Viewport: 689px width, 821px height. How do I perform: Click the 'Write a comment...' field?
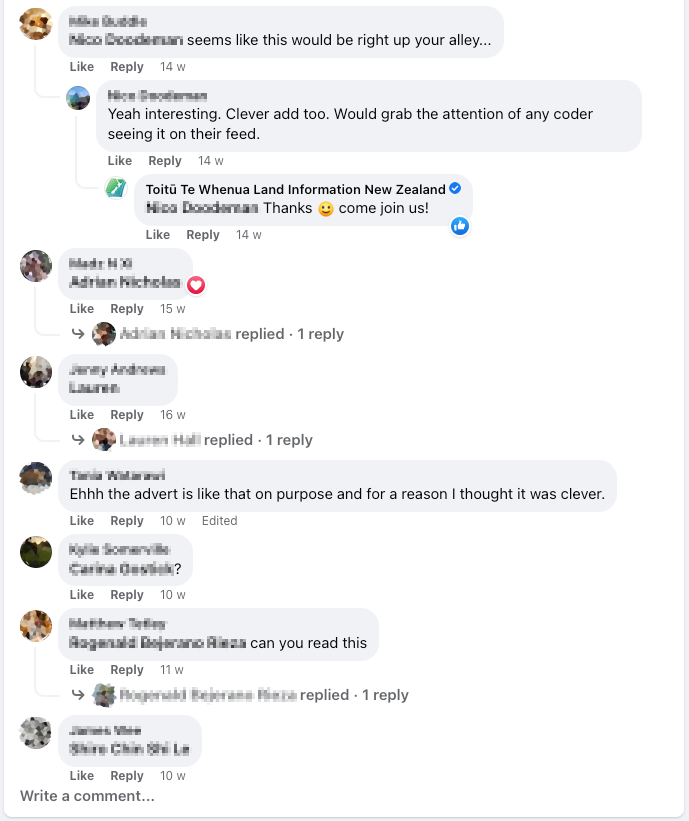[87, 796]
